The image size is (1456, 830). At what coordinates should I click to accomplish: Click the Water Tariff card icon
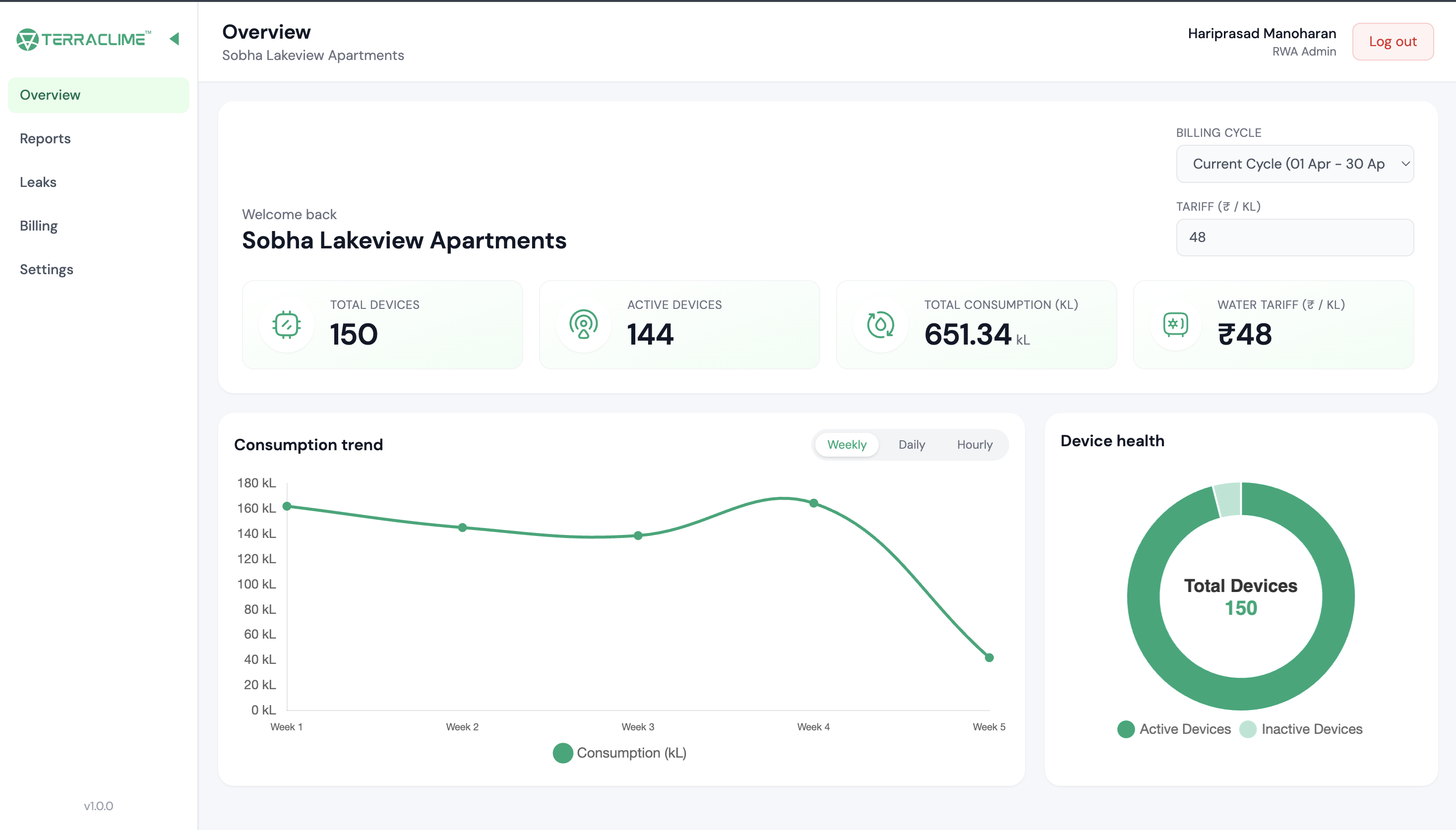pyautogui.click(x=1175, y=325)
